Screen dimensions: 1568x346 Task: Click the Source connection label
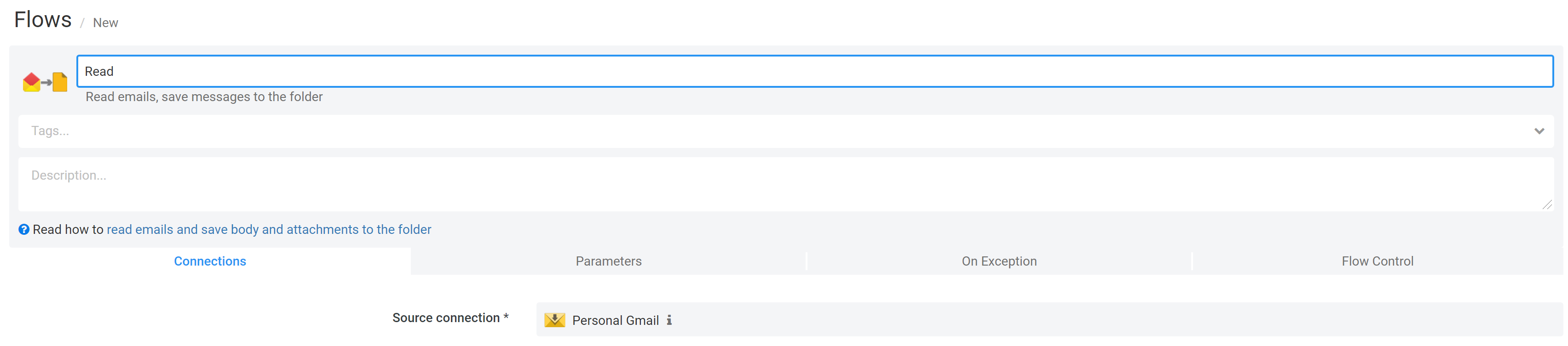(x=450, y=318)
